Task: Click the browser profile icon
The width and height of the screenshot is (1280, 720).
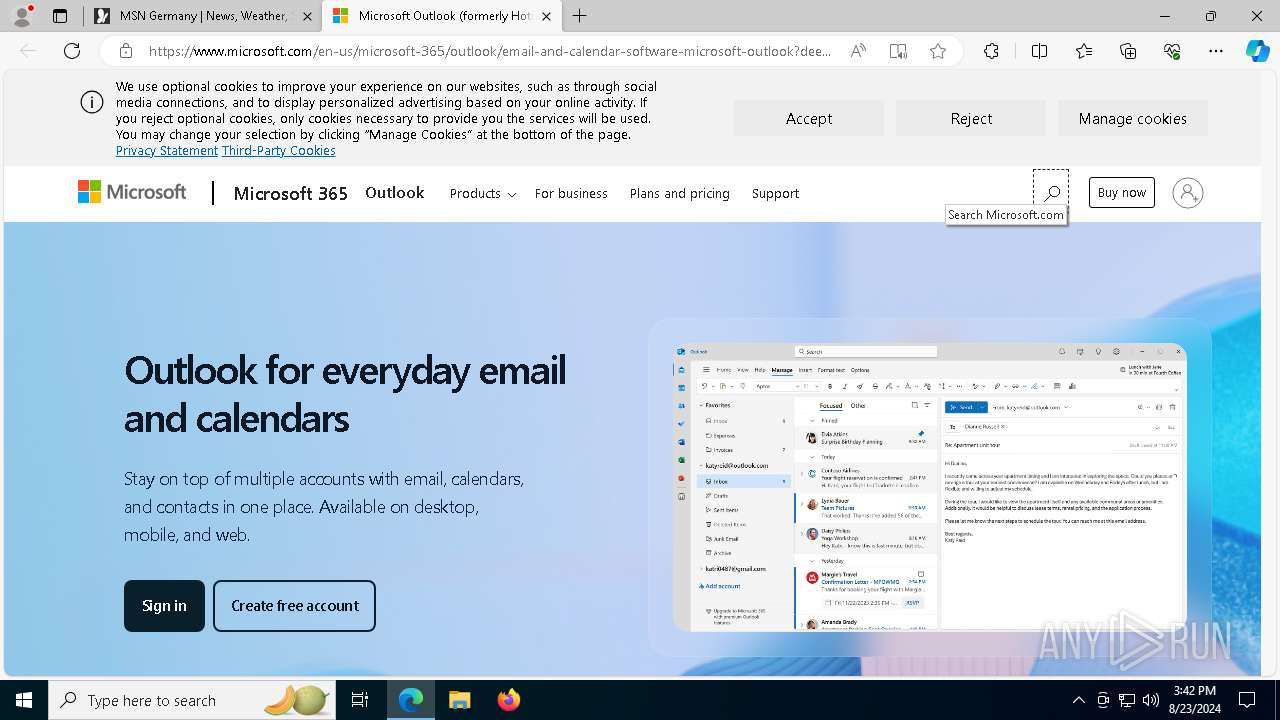Action: click(22, 16)
